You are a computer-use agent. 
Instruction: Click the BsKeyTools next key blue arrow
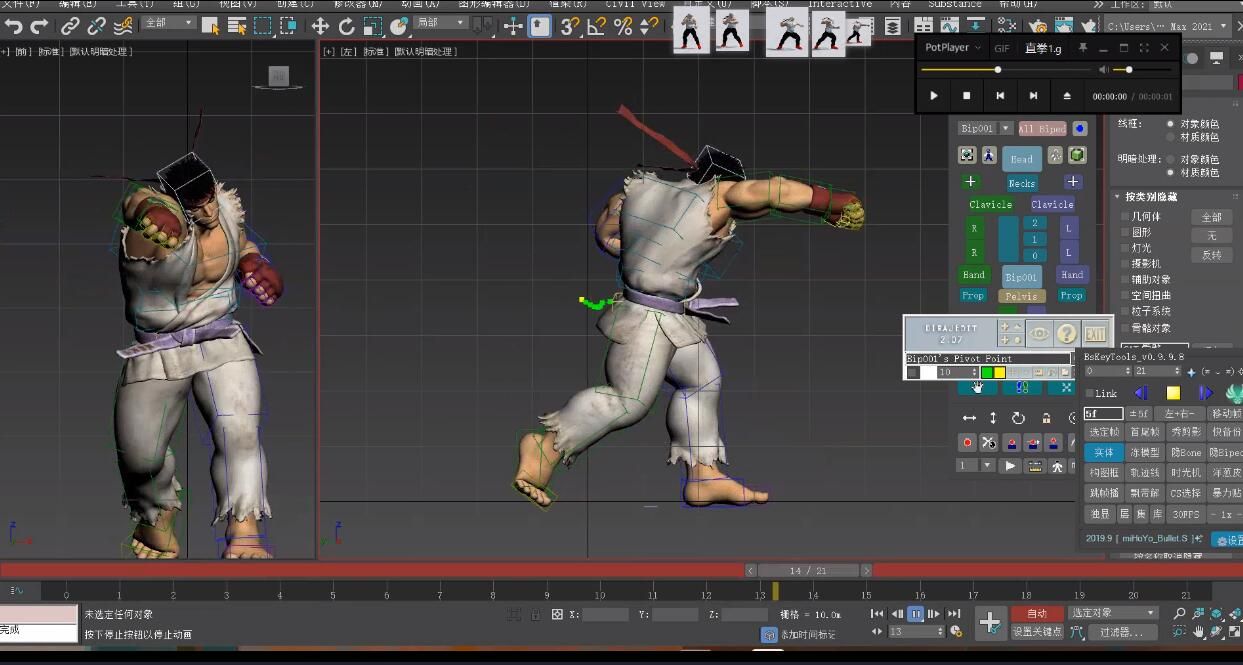(1205, 394)
